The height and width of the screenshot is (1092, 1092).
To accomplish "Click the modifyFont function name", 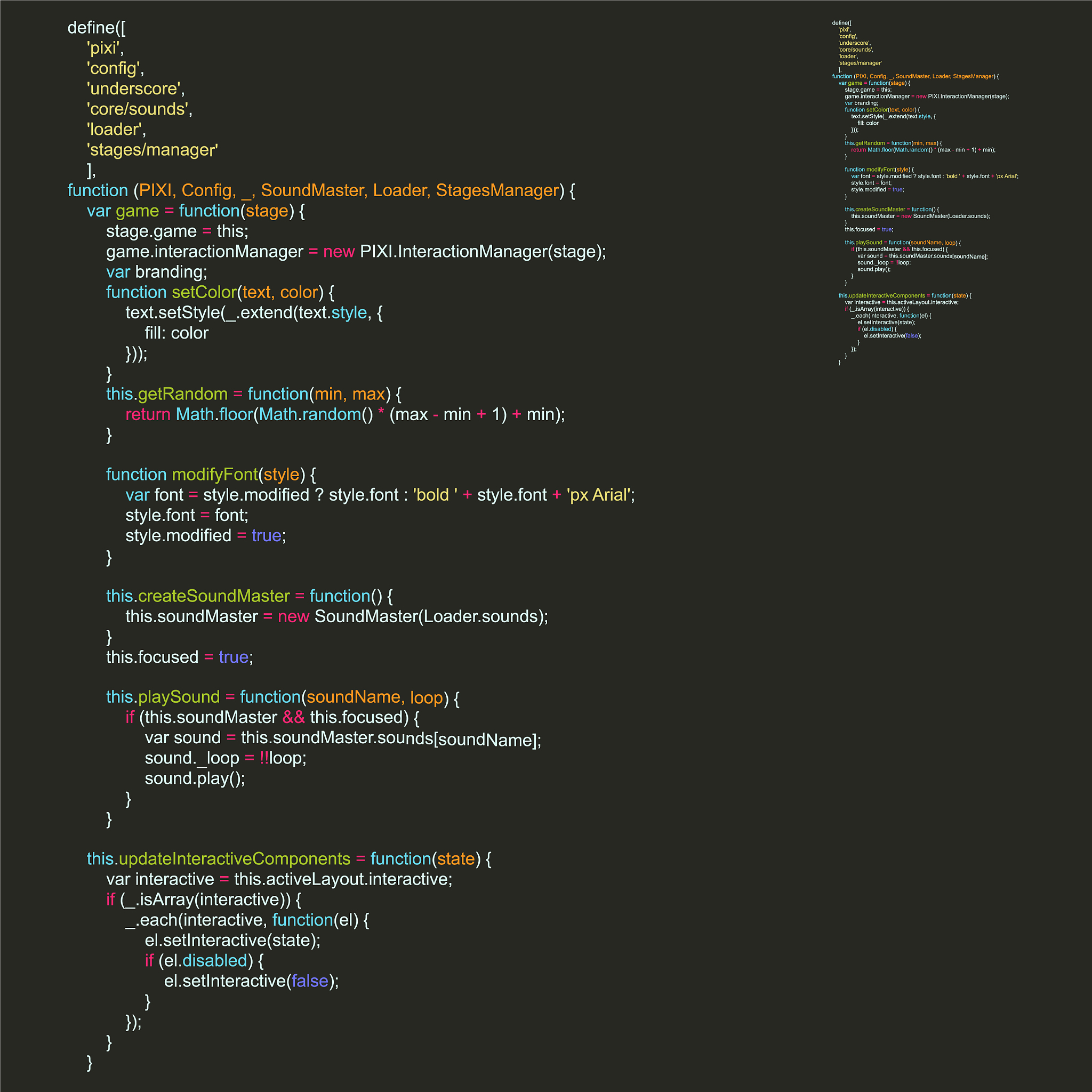I will pyautogui.click(x=215, y=474).
